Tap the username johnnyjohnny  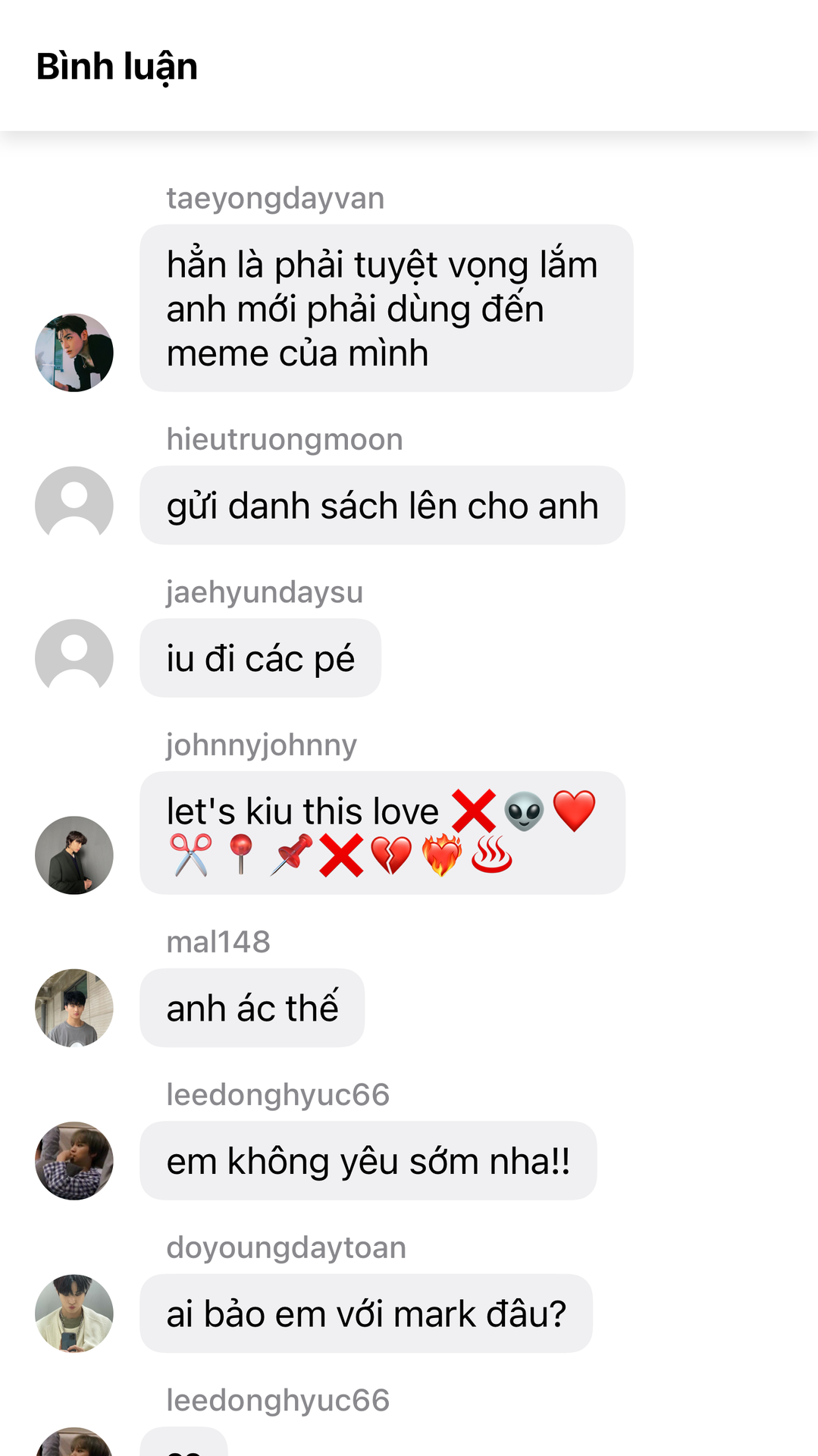point(262,745)
